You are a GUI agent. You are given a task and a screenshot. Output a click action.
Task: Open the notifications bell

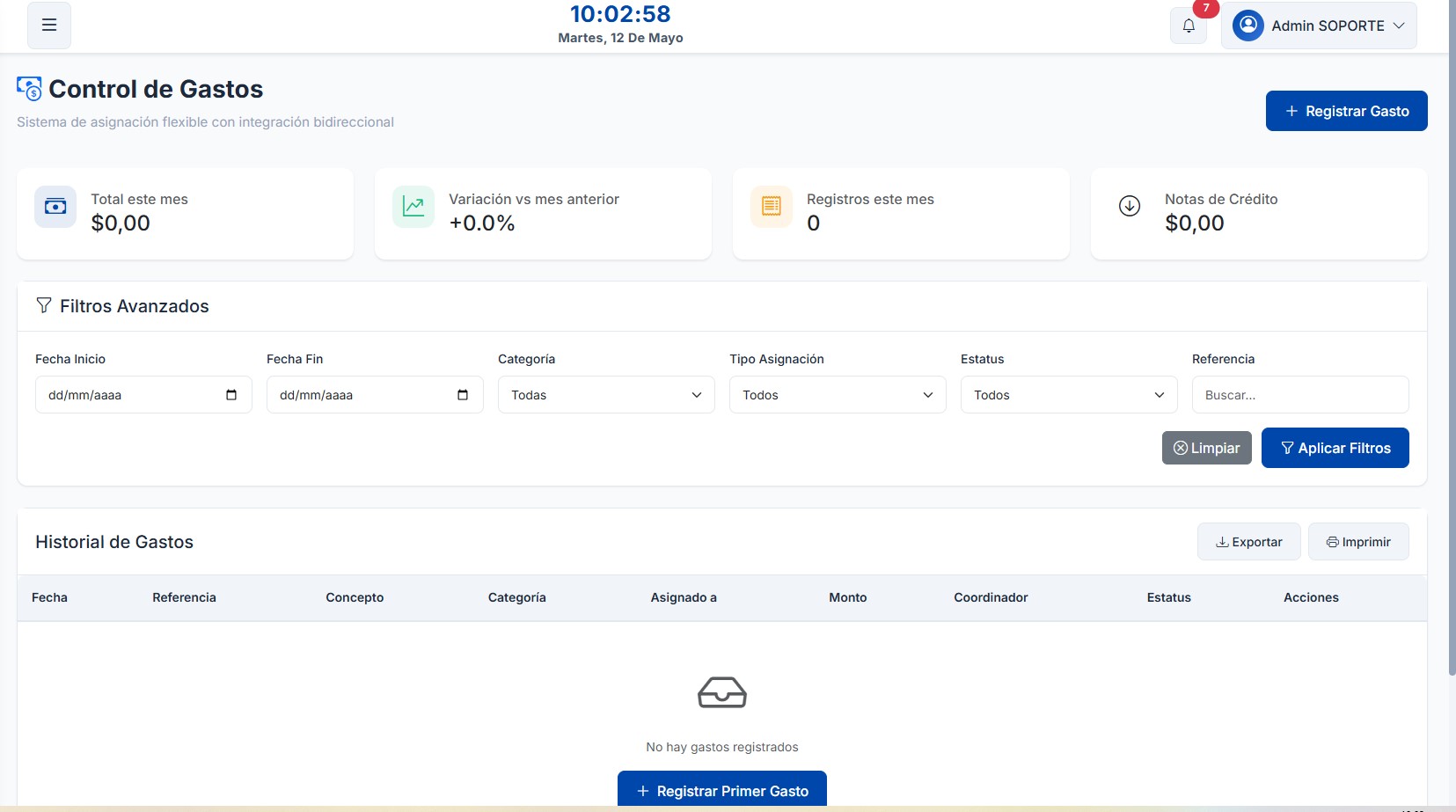tap(1189, 26)
